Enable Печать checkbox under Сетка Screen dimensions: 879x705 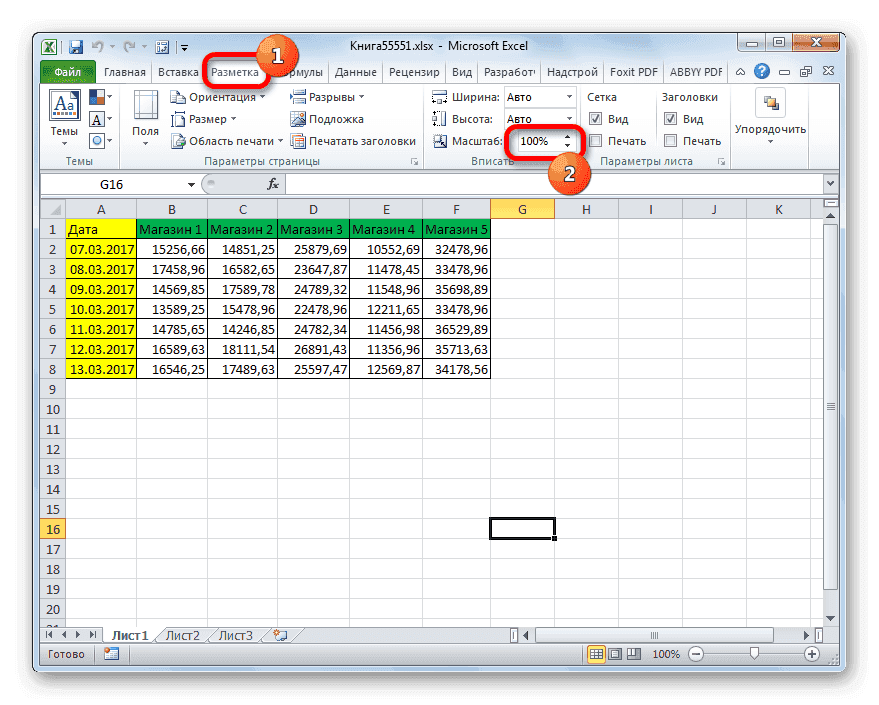click(593, 140)
